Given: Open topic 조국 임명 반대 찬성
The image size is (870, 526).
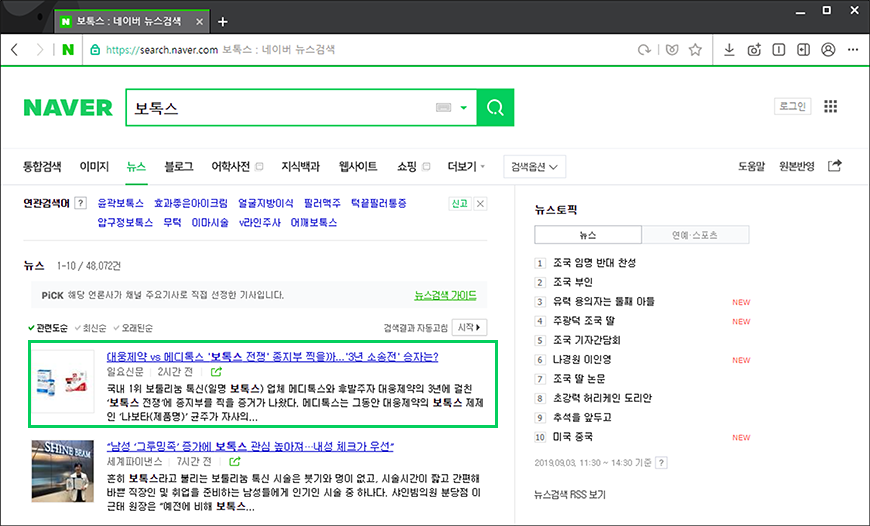Looking at the screenshot, I should coord(594,262).
